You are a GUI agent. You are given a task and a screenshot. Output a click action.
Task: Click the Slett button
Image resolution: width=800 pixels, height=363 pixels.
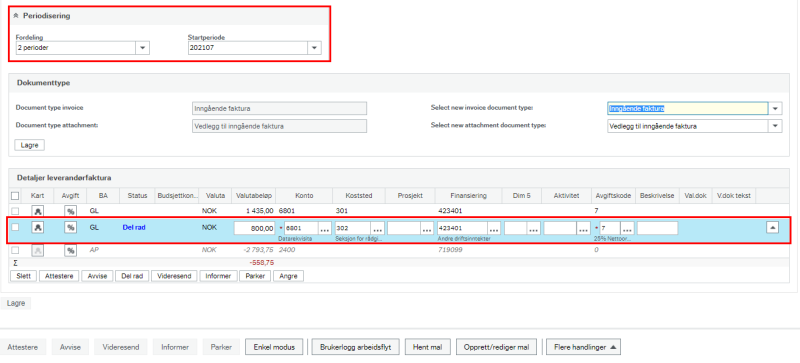23,276
